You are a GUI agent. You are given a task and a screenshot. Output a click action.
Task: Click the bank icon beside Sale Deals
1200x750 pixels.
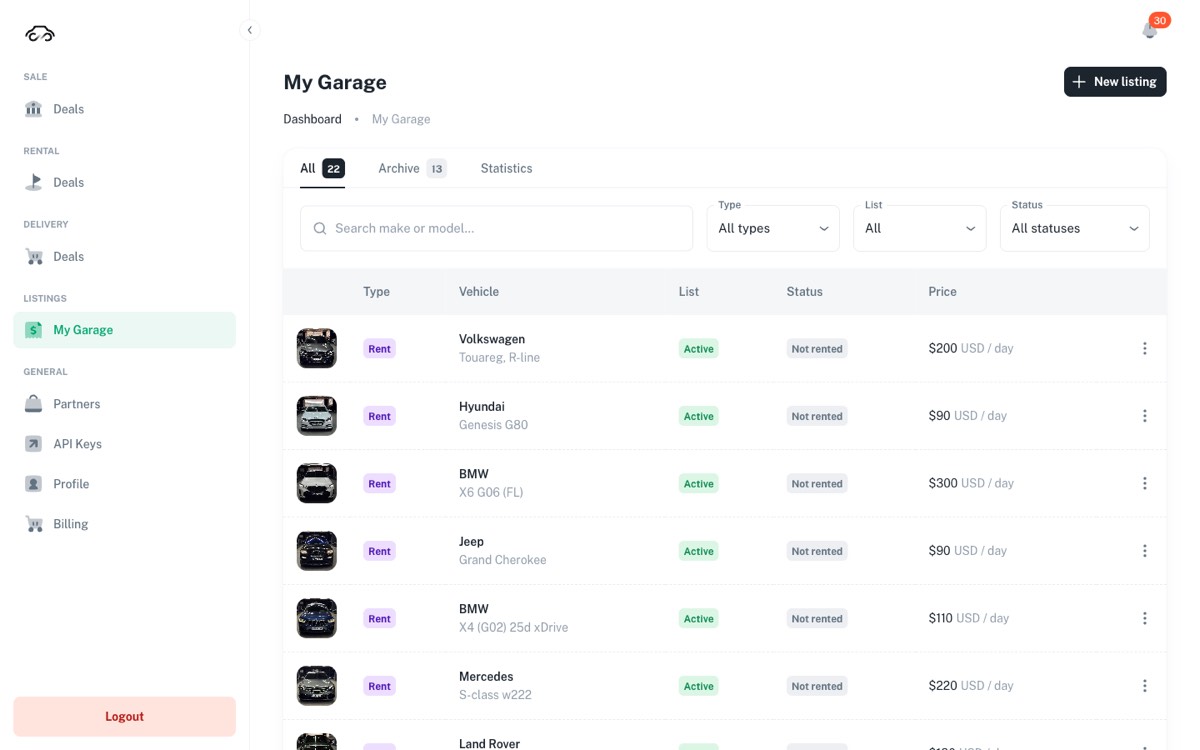(34, 109)
